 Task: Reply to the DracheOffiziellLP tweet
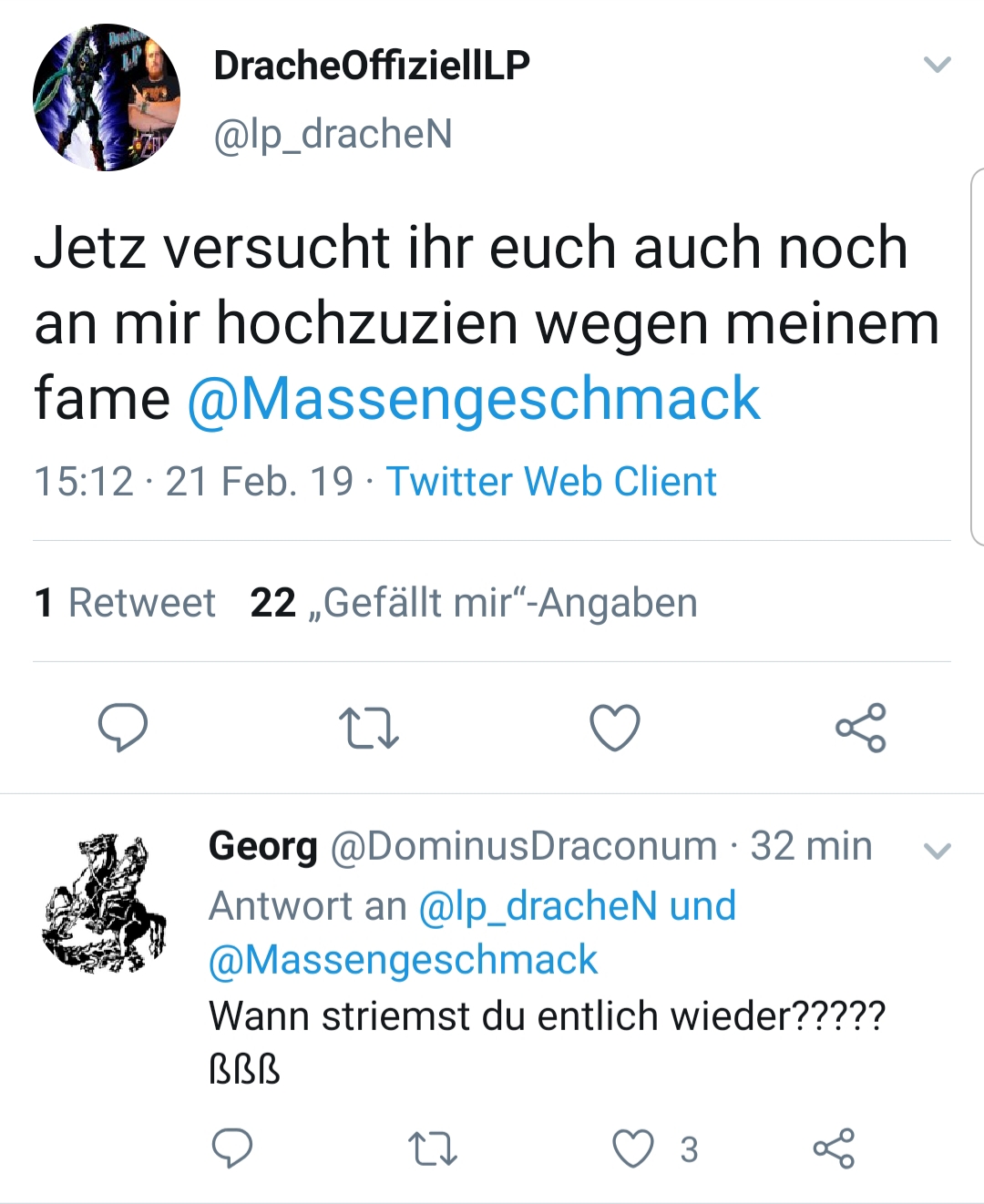[123, 728]
